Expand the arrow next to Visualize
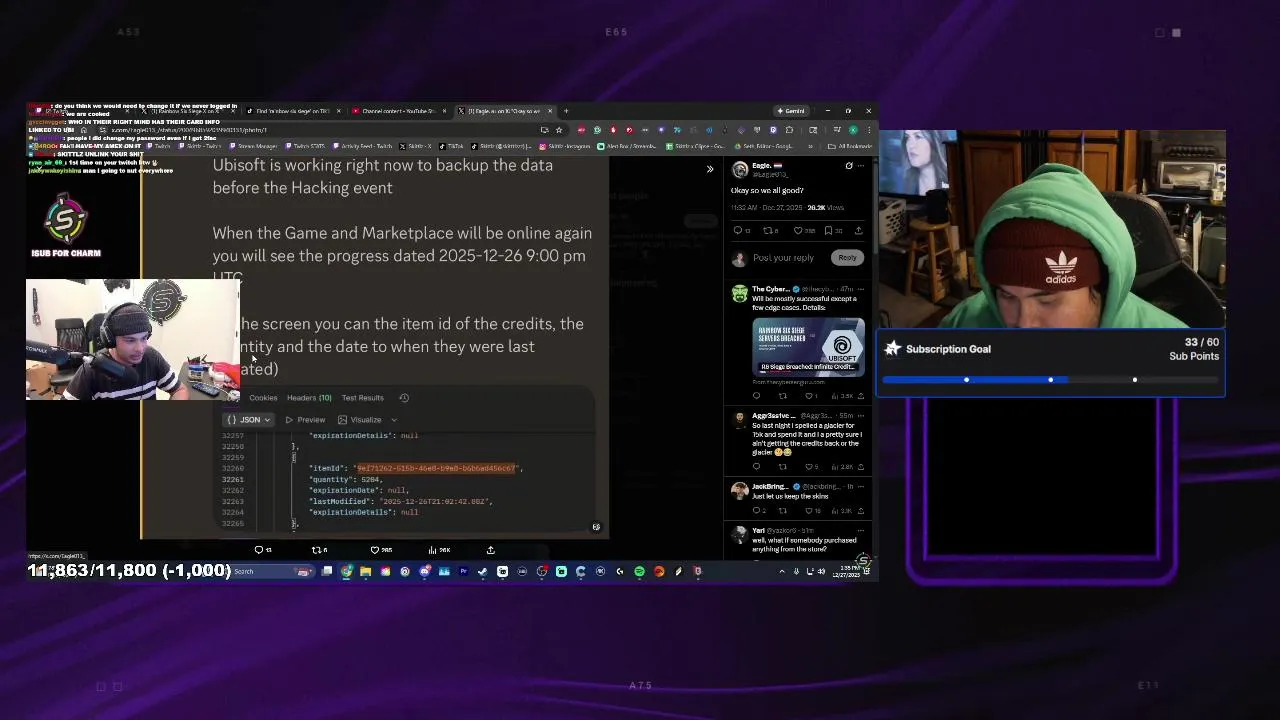The height and width of the screenshot is (720, 1280). coord(393,420)
